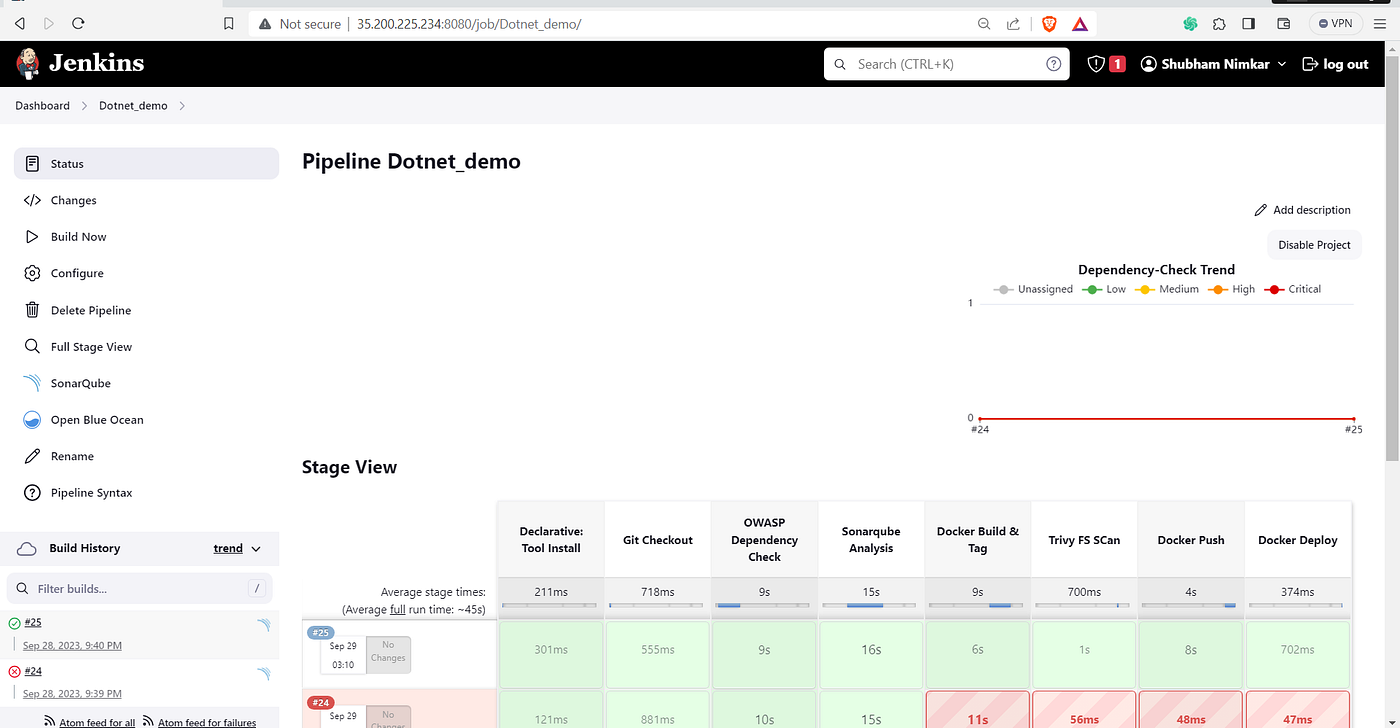Click the security warning shield icon
This screenshot has height=728, width=1400.
pyautogui.click(x=1095, y=62)
